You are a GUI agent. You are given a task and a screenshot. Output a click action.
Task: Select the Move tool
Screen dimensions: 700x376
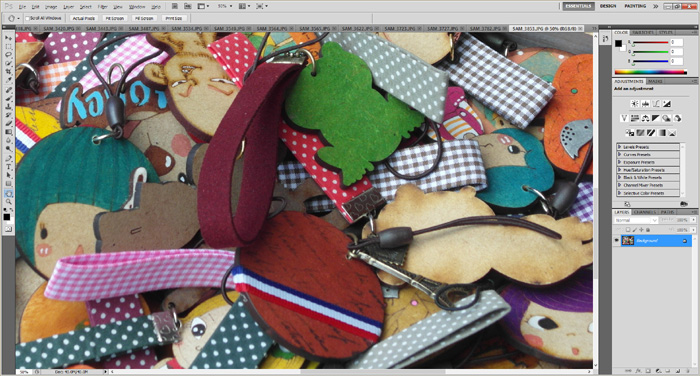(x=8, y=38)
